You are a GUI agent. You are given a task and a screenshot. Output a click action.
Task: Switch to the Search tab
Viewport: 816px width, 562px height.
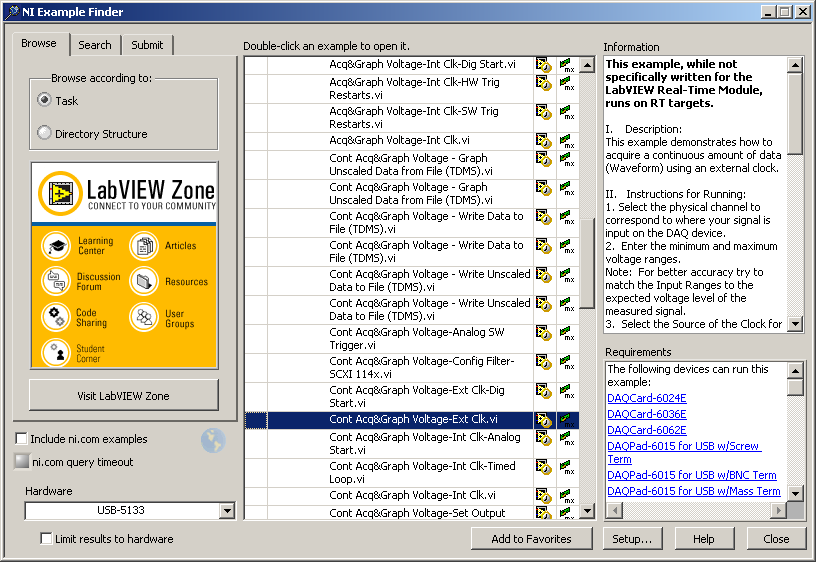[x=95, y=45]
